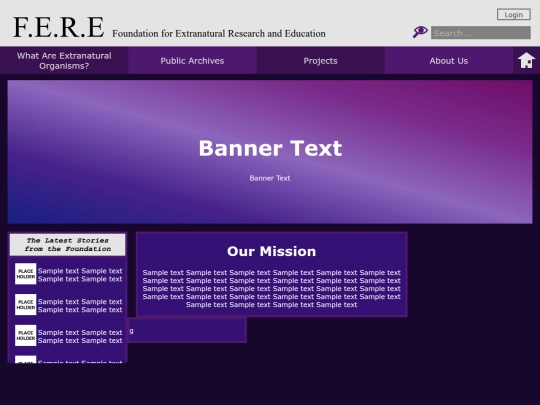Click the Our Mission heading
This screenshot has height=405, width=540.
(x=271, y=251)
